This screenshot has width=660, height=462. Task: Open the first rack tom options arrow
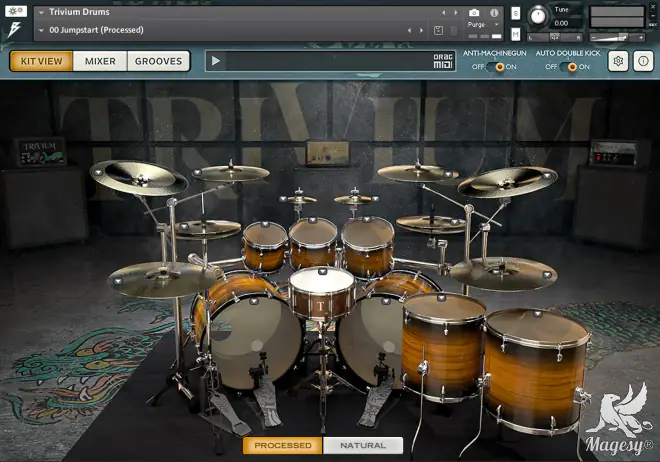tap(265, 224)
